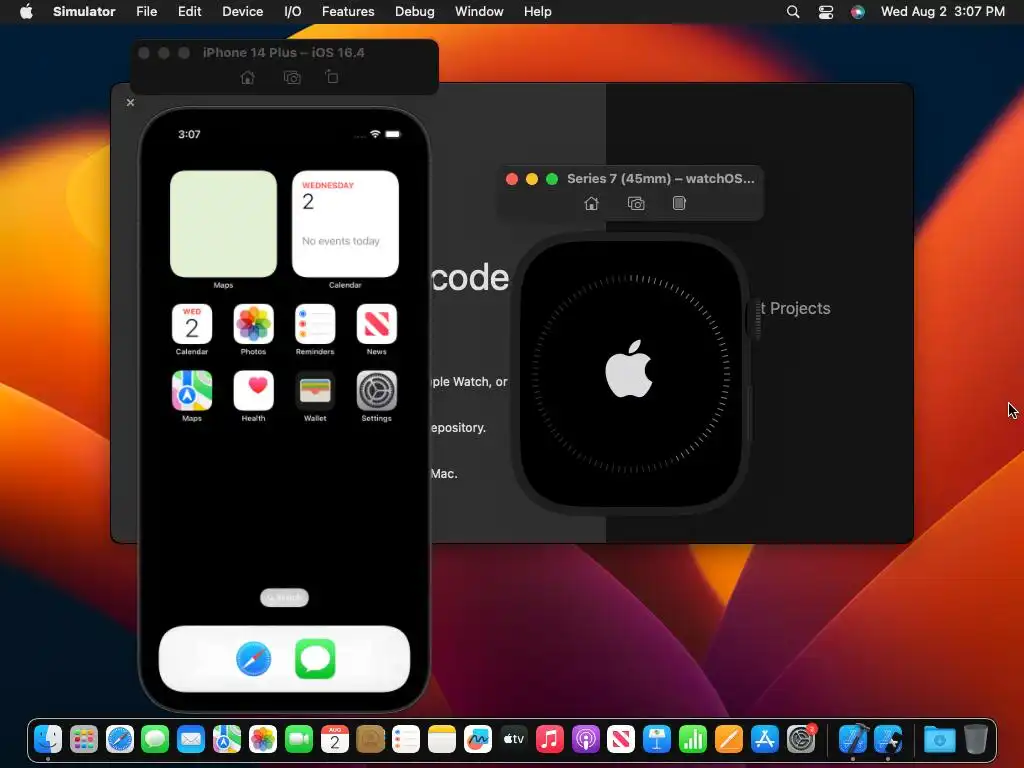Open the Features menu
Viewport: 1024px width, 768px height.
tap(348, 12)
